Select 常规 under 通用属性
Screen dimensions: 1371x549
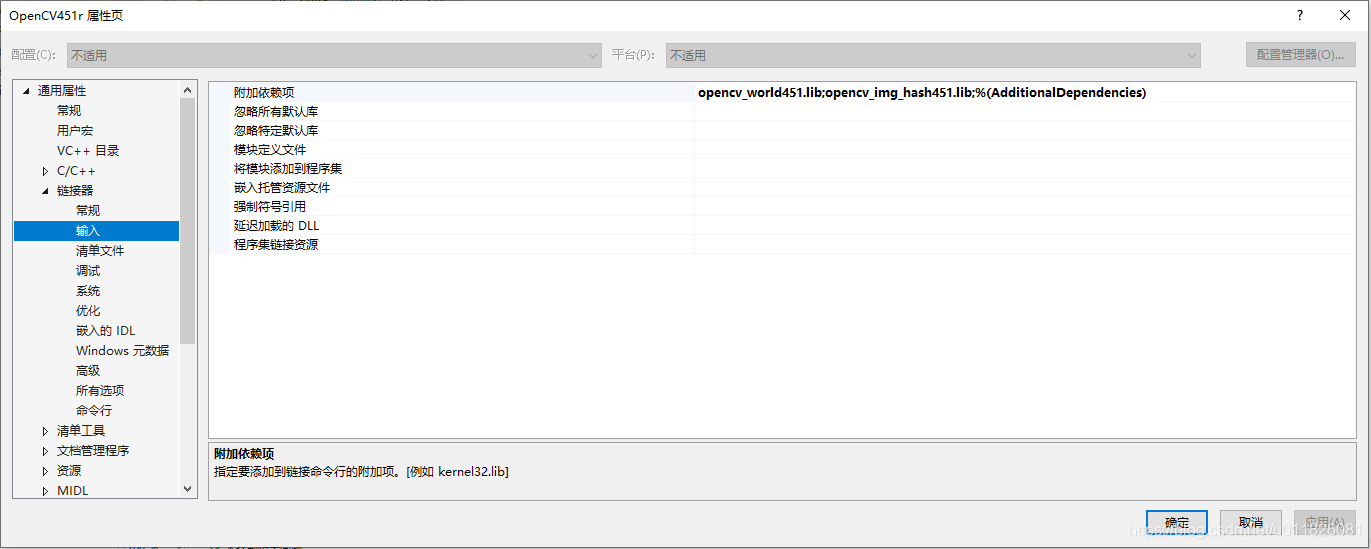coord(69,111)
